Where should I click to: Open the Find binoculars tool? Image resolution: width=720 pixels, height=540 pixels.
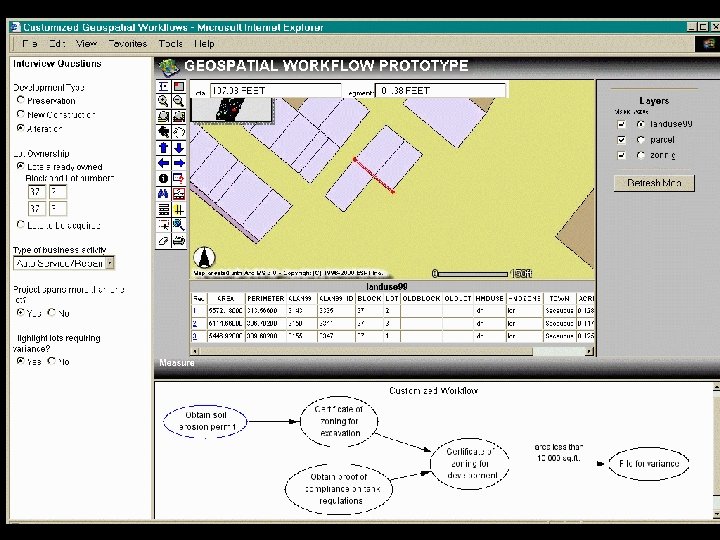click(x=163, y=194)
